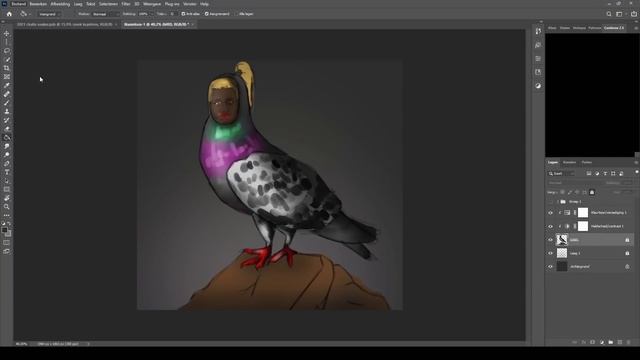Toggle Quick Mask mode
The image size is (640, 360).
7,242
